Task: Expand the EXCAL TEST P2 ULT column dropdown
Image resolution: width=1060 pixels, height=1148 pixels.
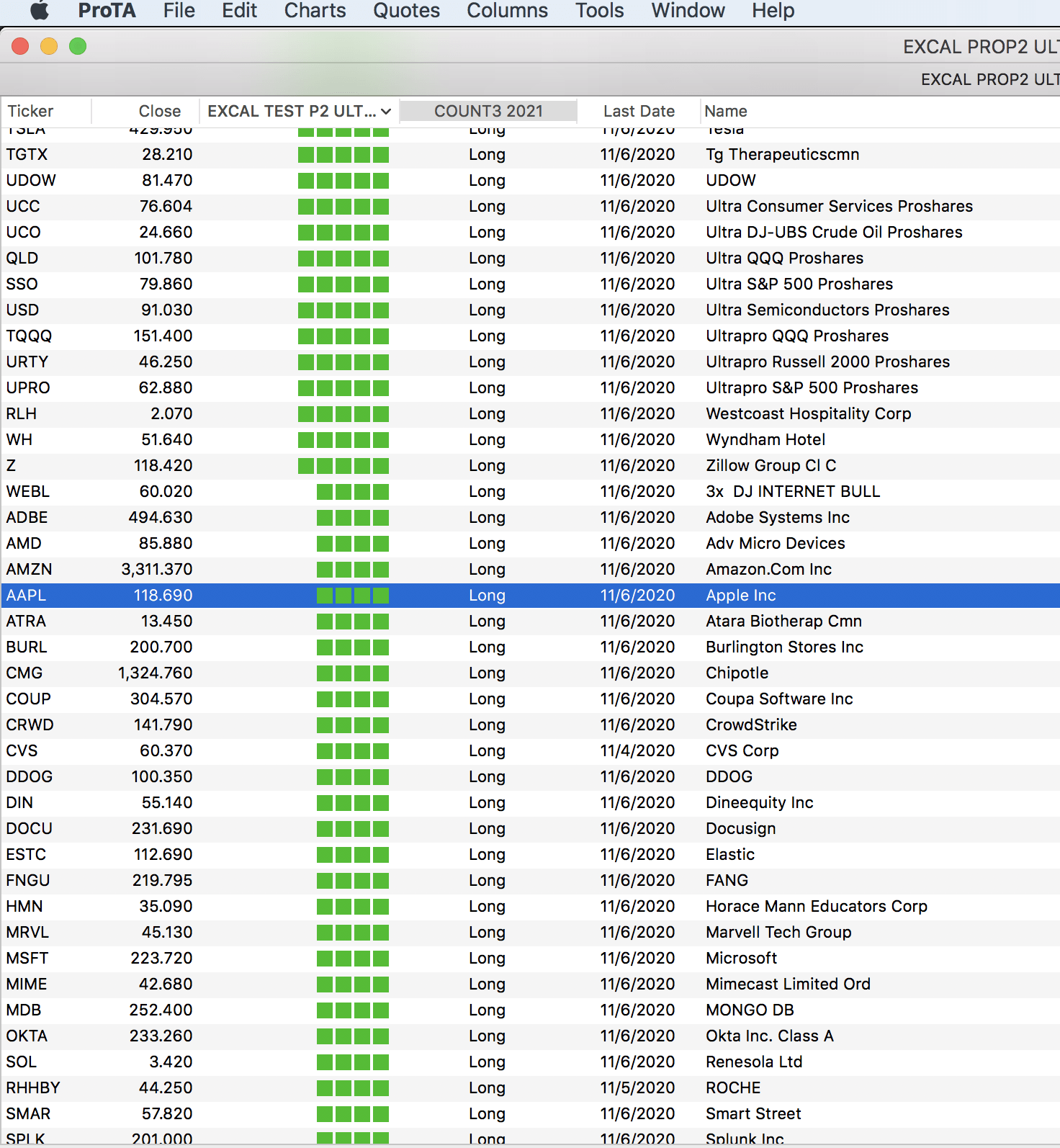Action: pyautogui.click(x=386, y=112)
